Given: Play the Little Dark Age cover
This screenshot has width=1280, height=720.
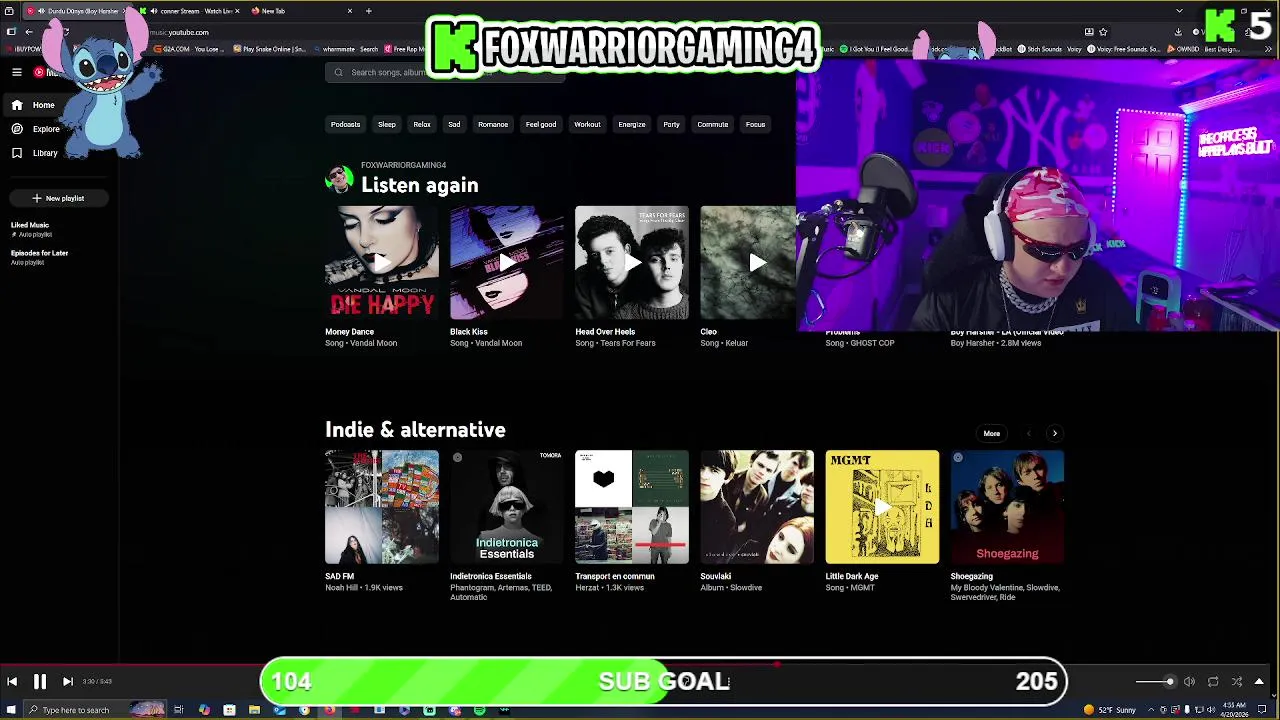Looking at the screenshot, I should [x=882, y=507].
